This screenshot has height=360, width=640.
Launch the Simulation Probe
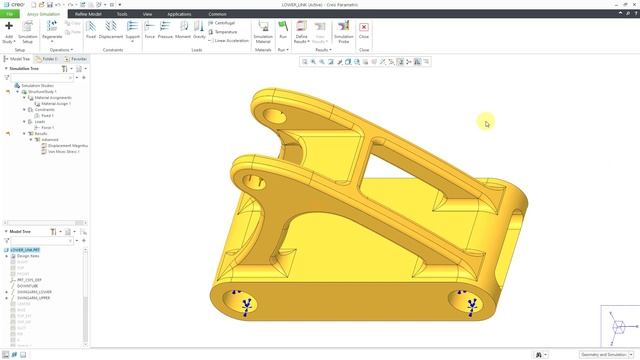[x=344, y=32]
